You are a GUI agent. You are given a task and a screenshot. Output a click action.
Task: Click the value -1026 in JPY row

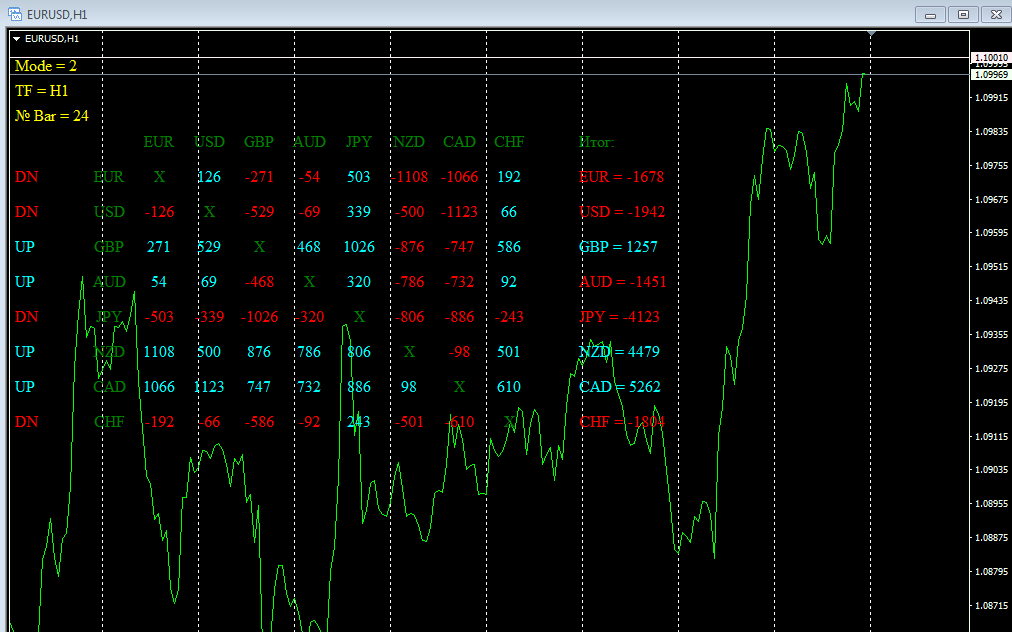coord(259,317)
